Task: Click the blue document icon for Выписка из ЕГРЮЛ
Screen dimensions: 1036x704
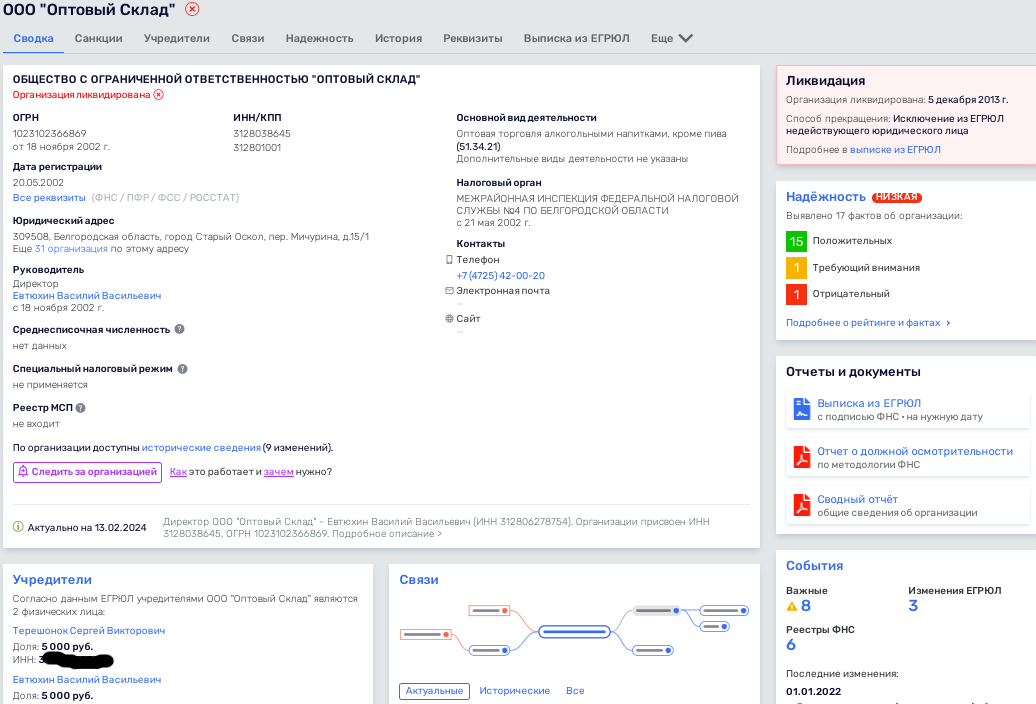Action: (x=801, y=409)
